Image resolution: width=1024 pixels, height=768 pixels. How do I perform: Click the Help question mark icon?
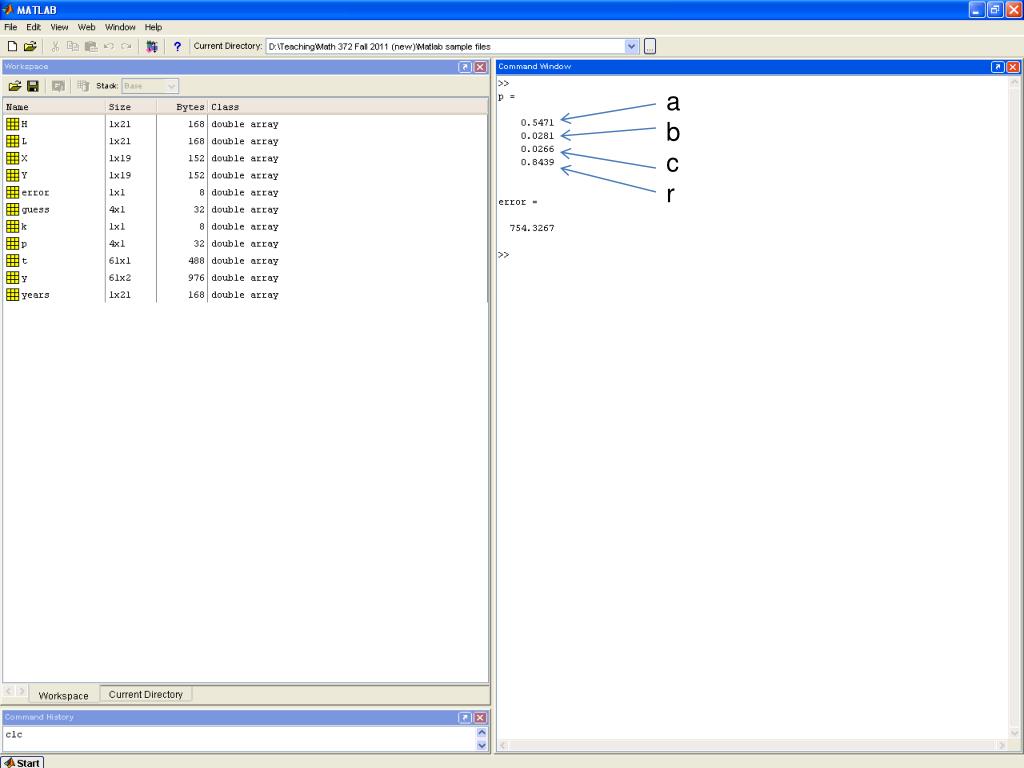[x=178, y=46]
